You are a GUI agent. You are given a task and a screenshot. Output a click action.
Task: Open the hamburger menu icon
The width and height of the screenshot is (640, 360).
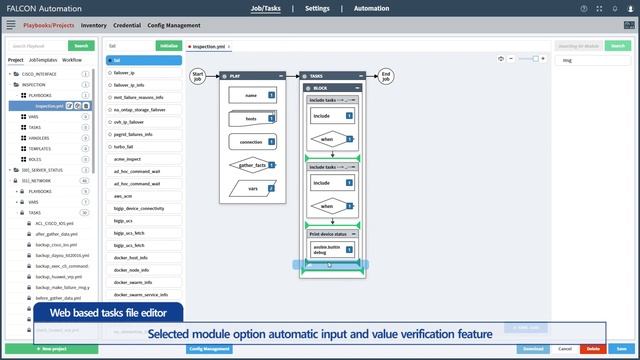(11, 25)
